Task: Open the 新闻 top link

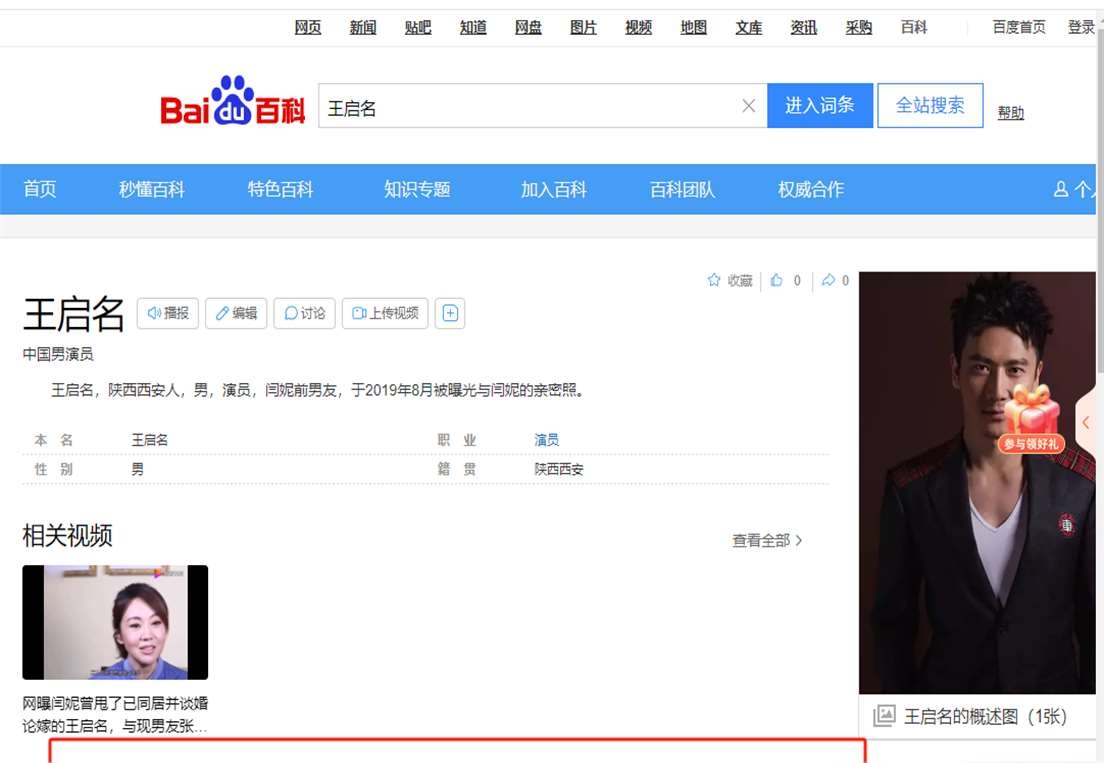Action: coord(363,27)
